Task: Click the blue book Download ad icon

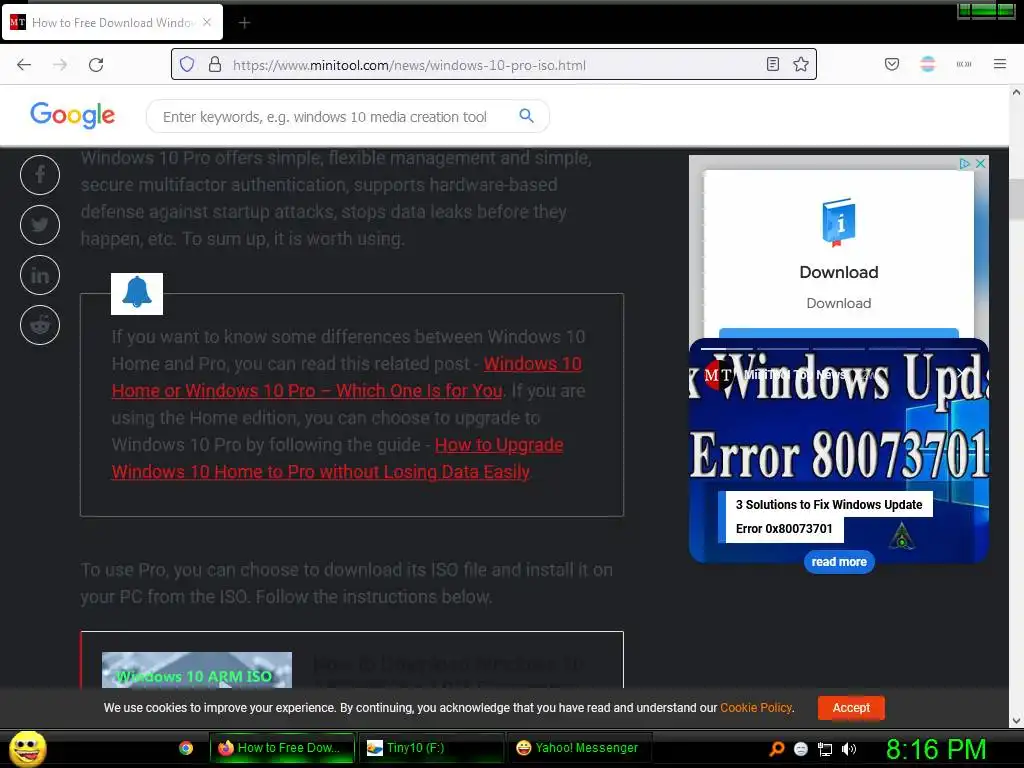Action: 839,222
